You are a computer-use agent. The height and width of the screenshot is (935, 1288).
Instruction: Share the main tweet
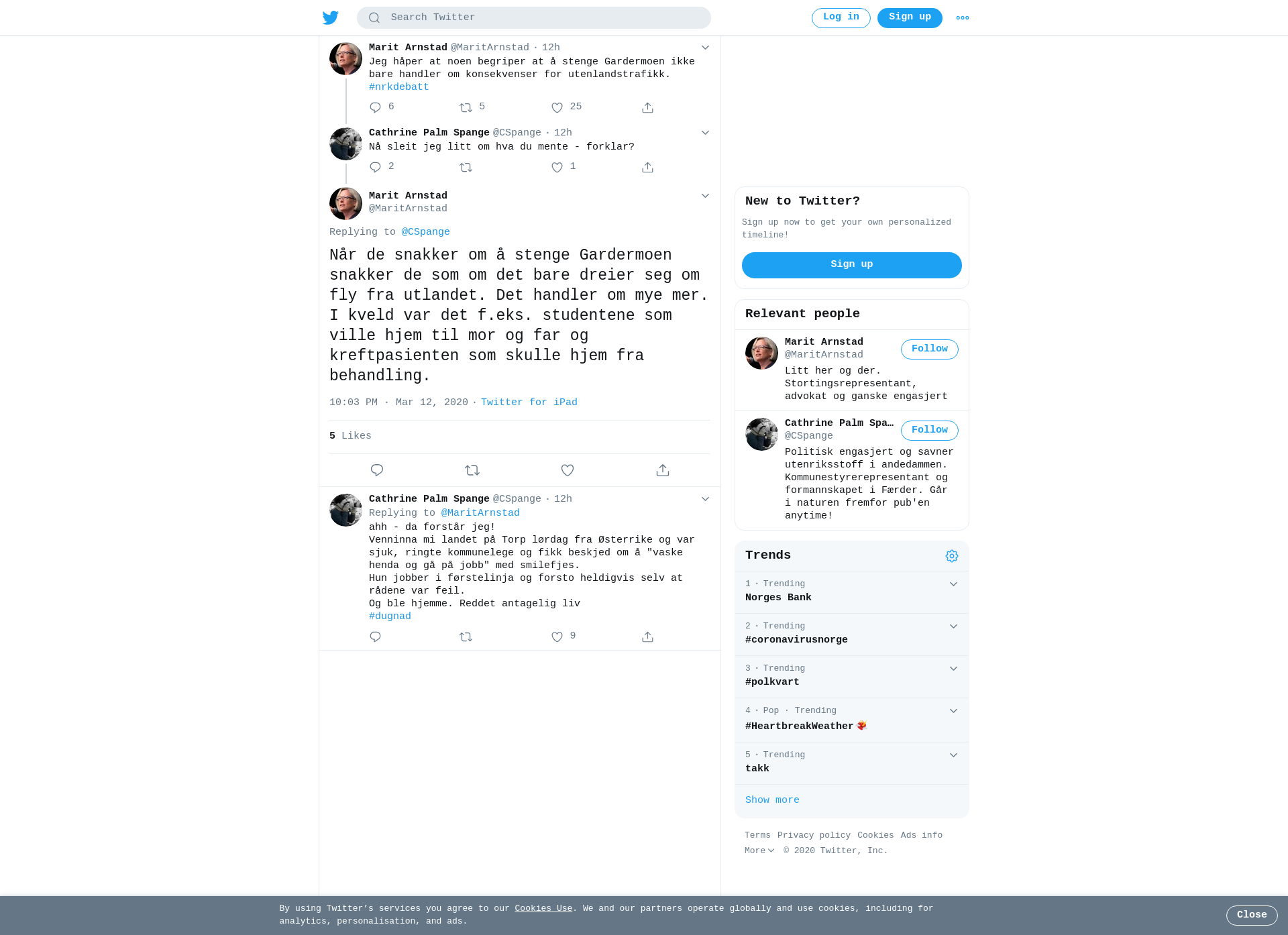click(663, 470)
